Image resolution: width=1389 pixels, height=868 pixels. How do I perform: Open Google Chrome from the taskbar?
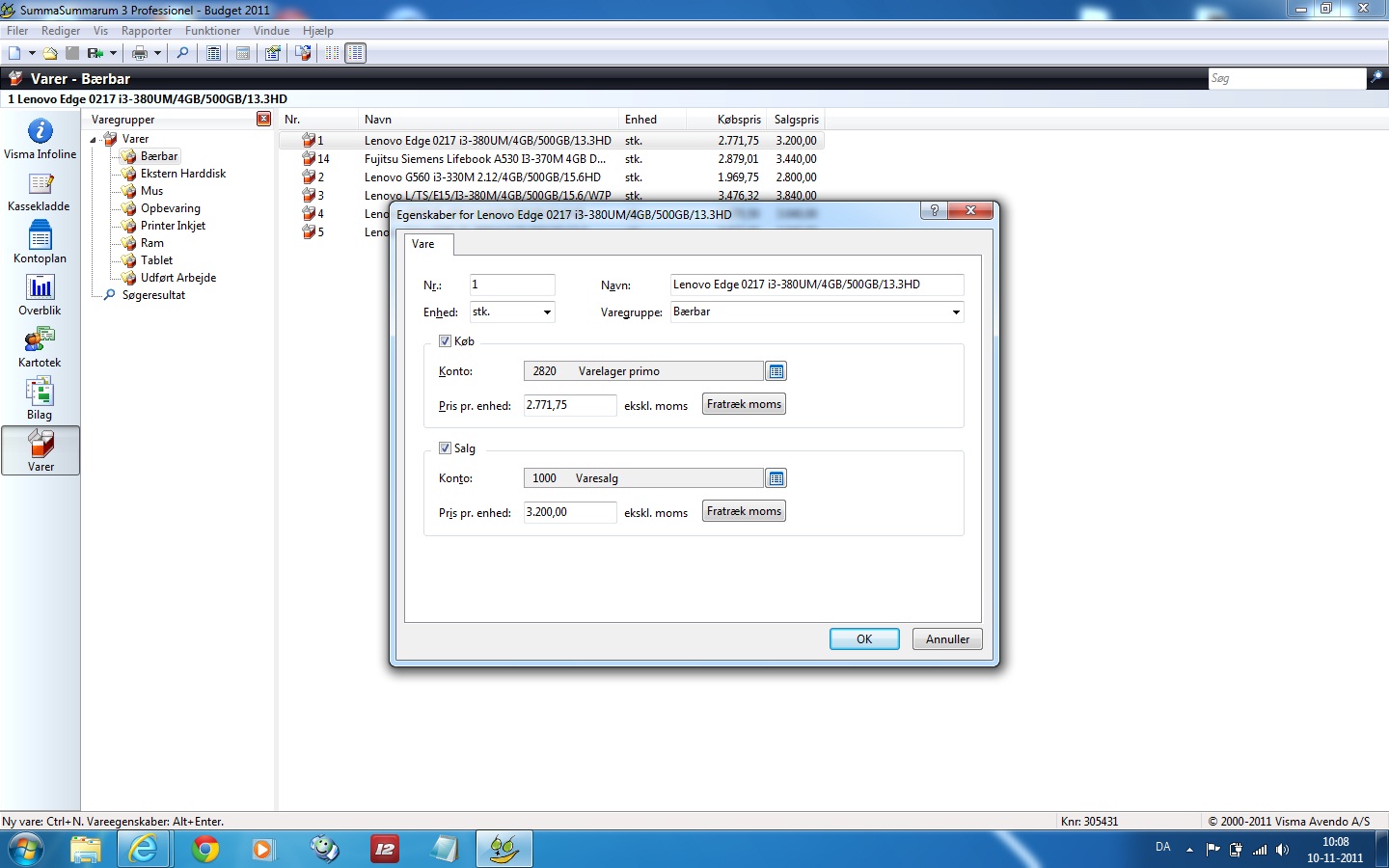click(204, 850)
